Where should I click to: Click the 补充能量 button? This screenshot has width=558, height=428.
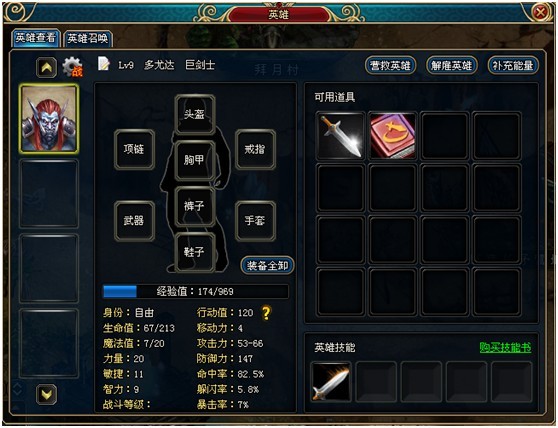point(513,65)
